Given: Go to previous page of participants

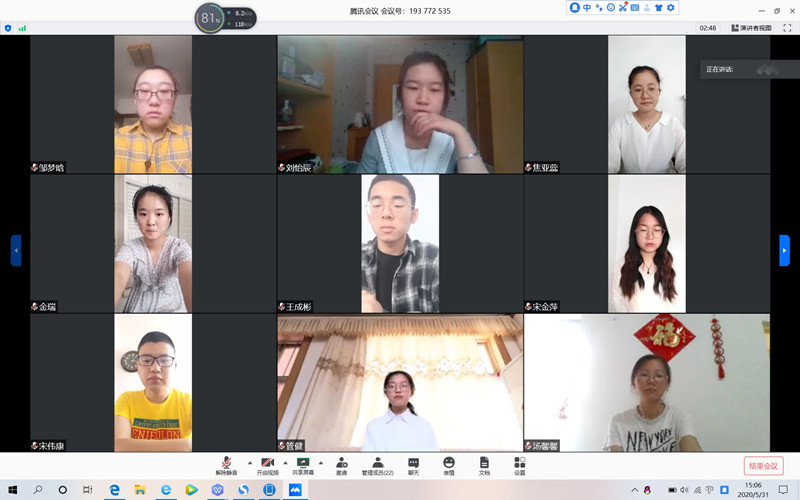Looking at the screenshot, I should pyautogui.click(x=16, y=250).
